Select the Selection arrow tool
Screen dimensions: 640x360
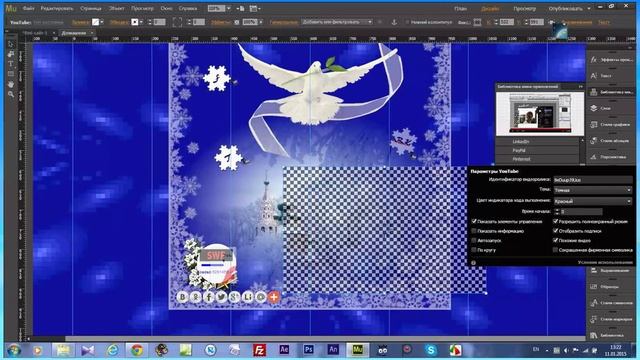coord(11,44)
